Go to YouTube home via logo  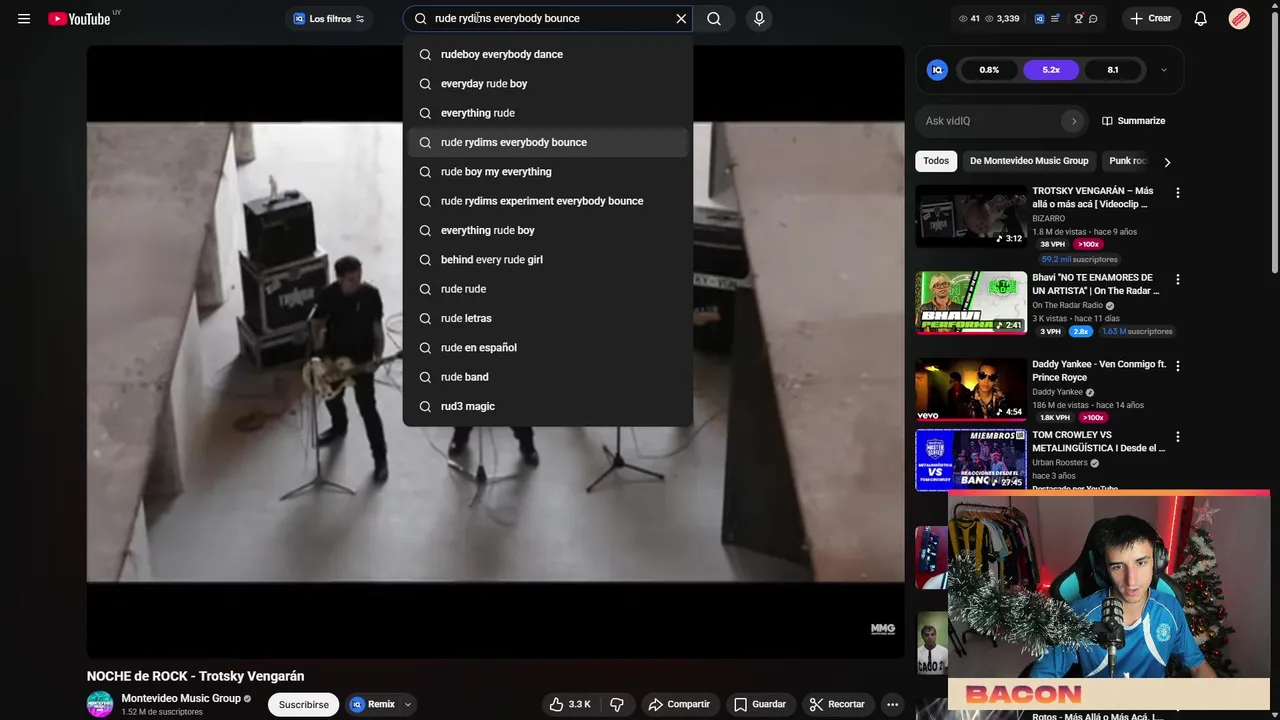point(79,19)
